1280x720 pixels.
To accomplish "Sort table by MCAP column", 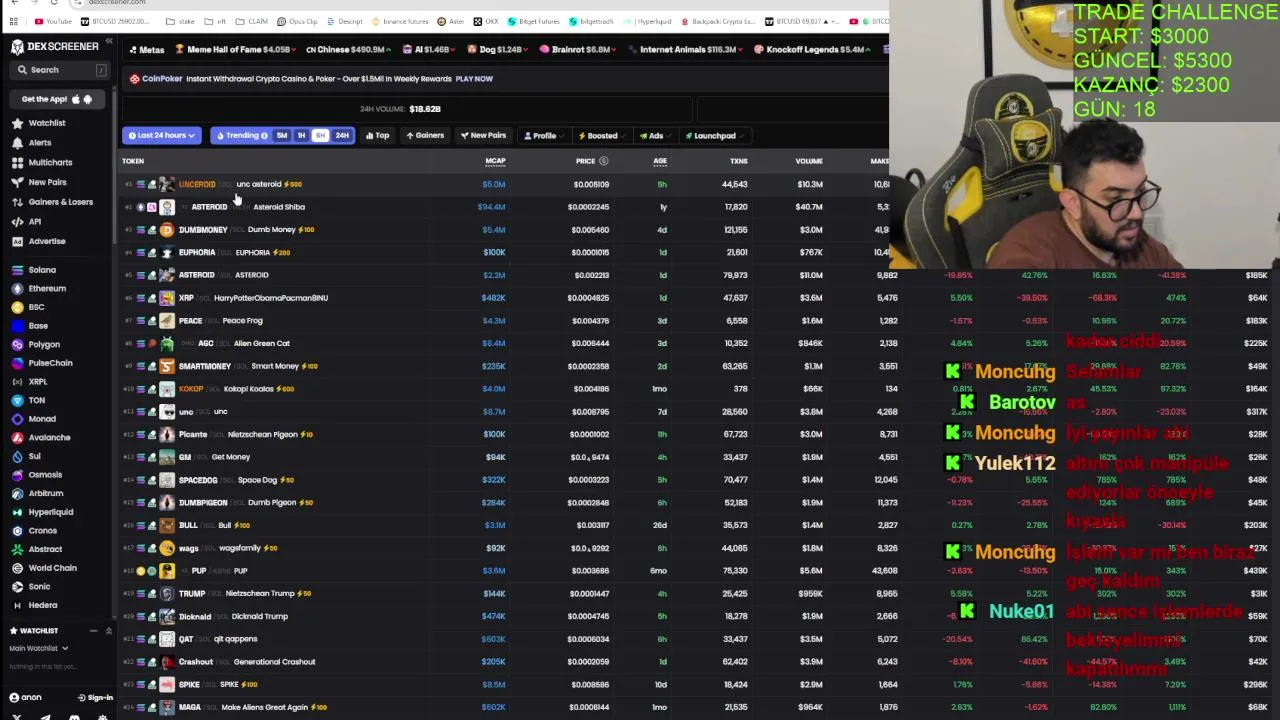I will coord(495,161).
